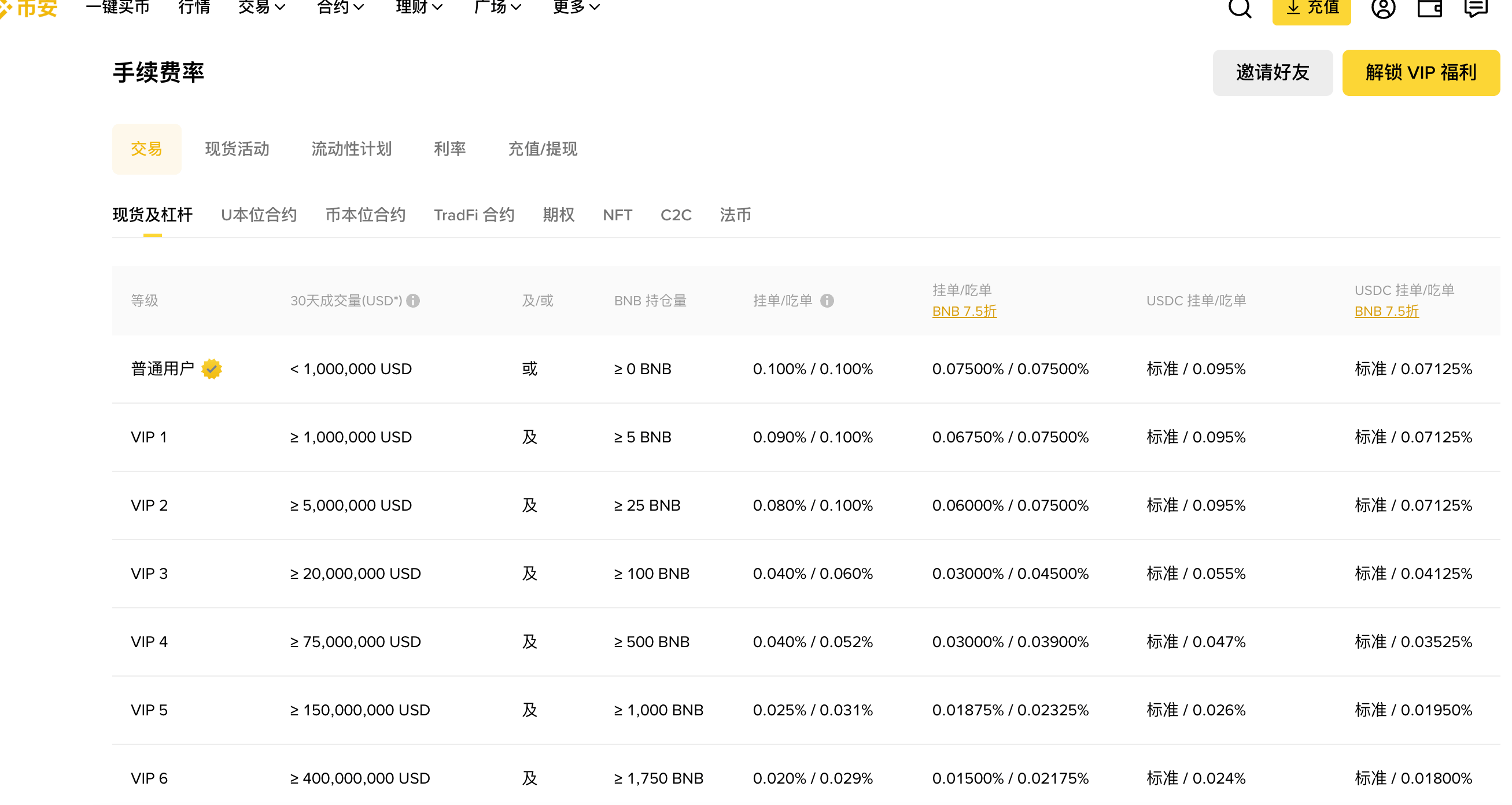This screenshot has width=1512, height=805.
Task: Open the wallet icon in the top bar
Action: pos(1430,9)
